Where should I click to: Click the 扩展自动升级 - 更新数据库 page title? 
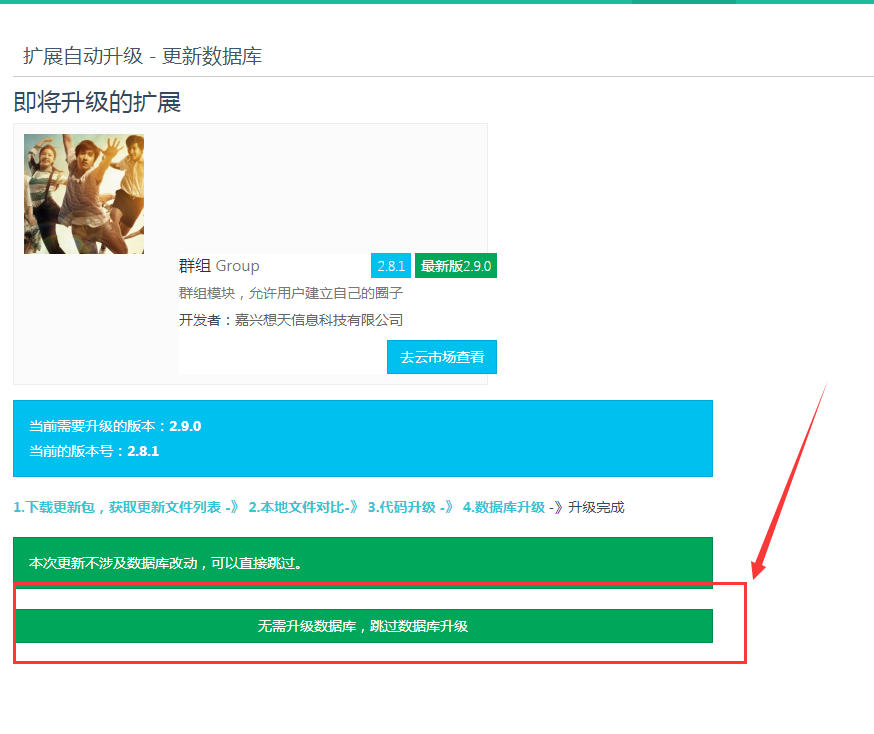tap(142, 56)
